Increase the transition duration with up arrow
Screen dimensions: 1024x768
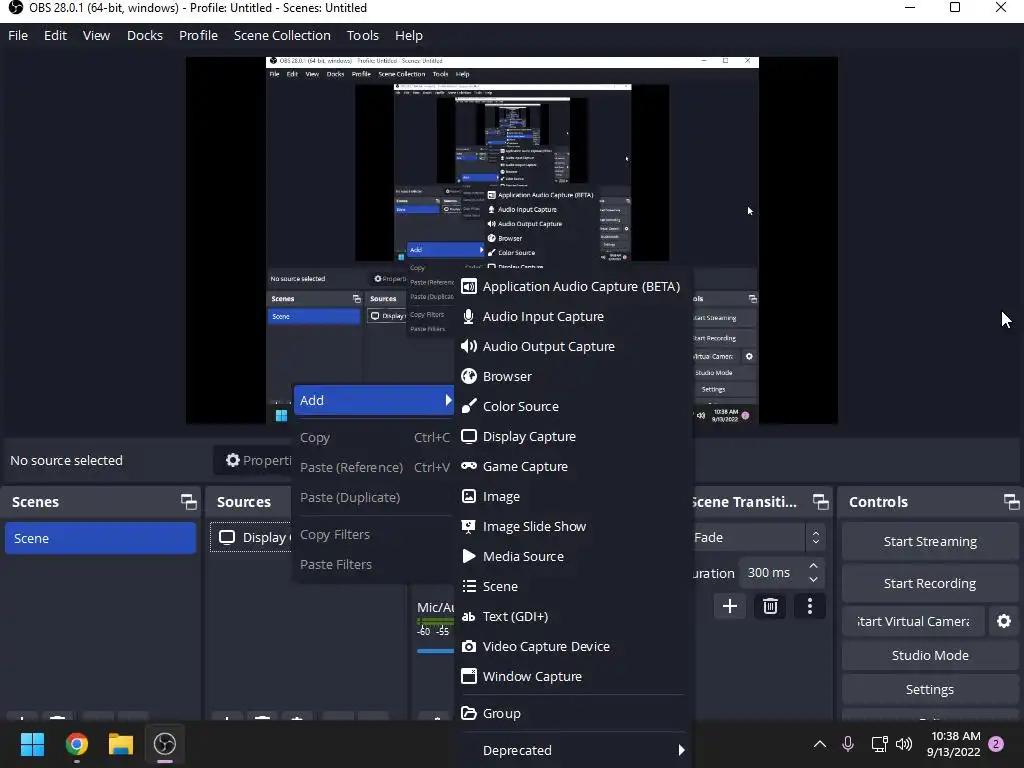pos(813,566)
